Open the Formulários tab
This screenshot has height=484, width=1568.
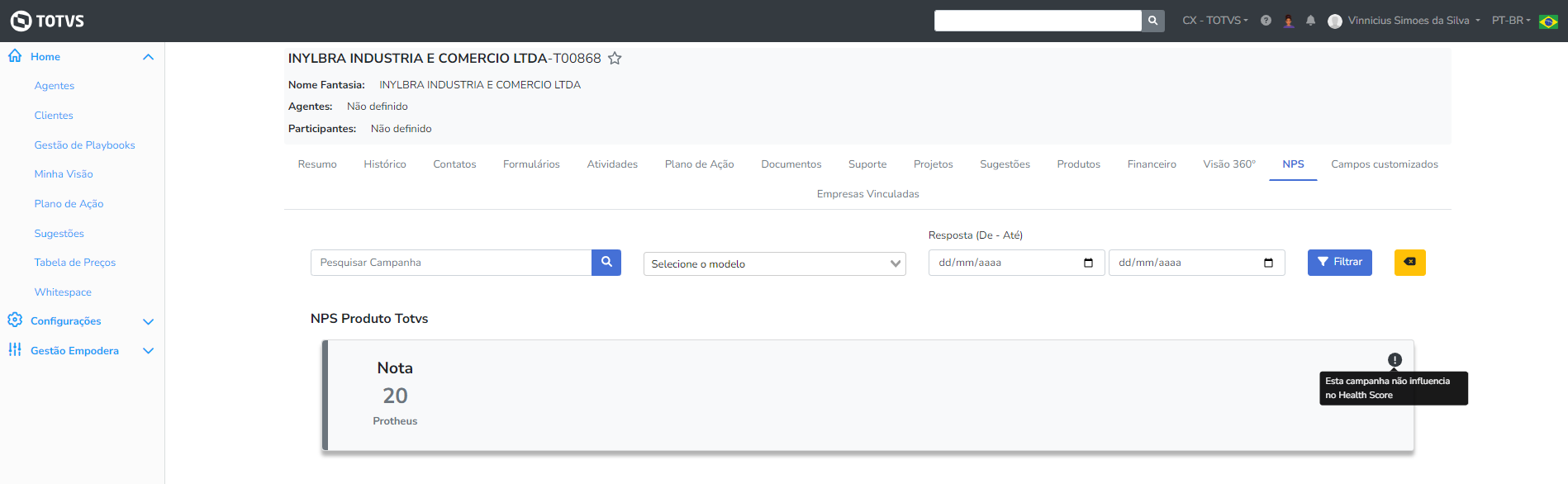pos(531,164)
